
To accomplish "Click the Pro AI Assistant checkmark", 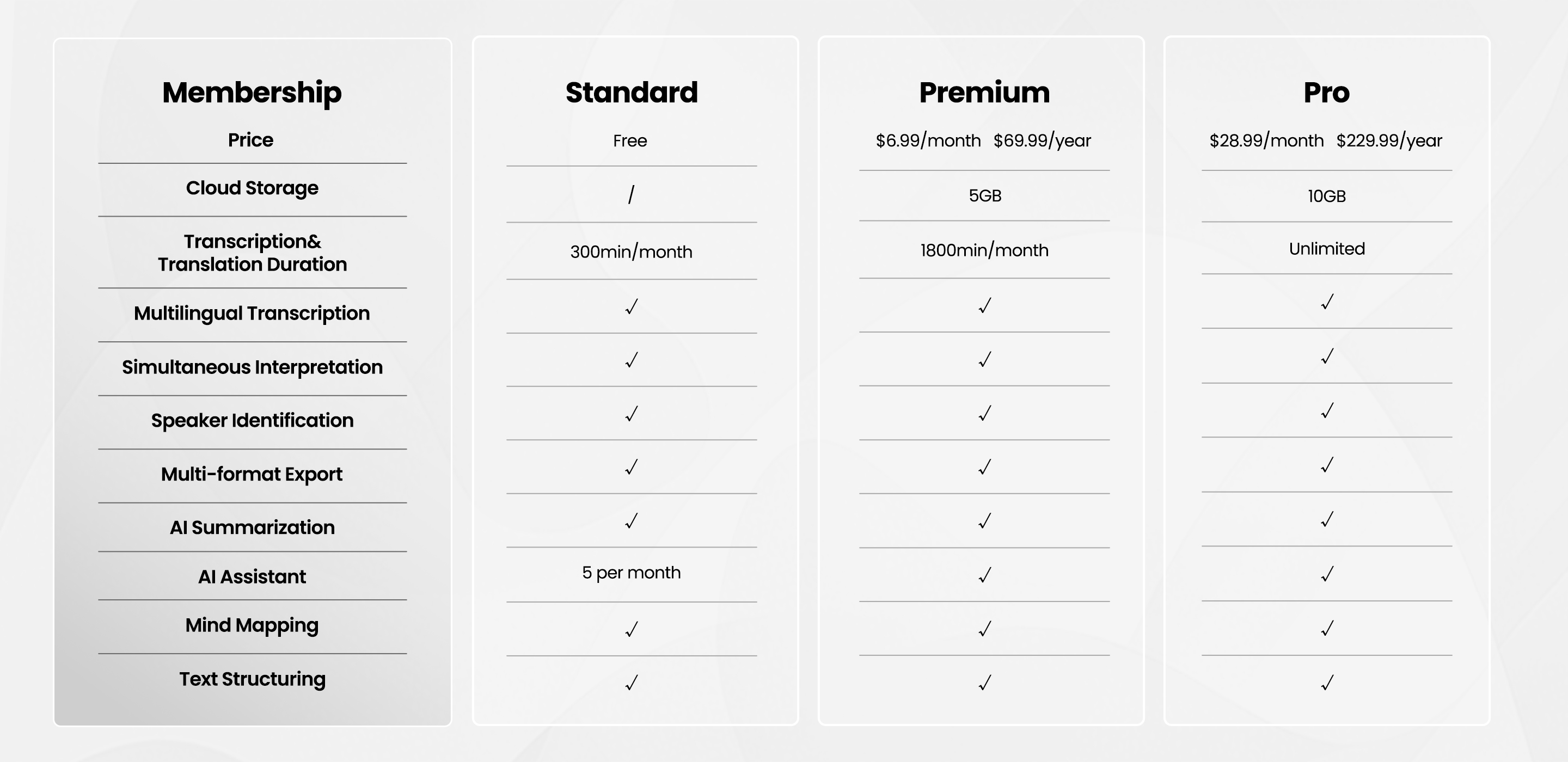I will click(x=1327, y=574).
